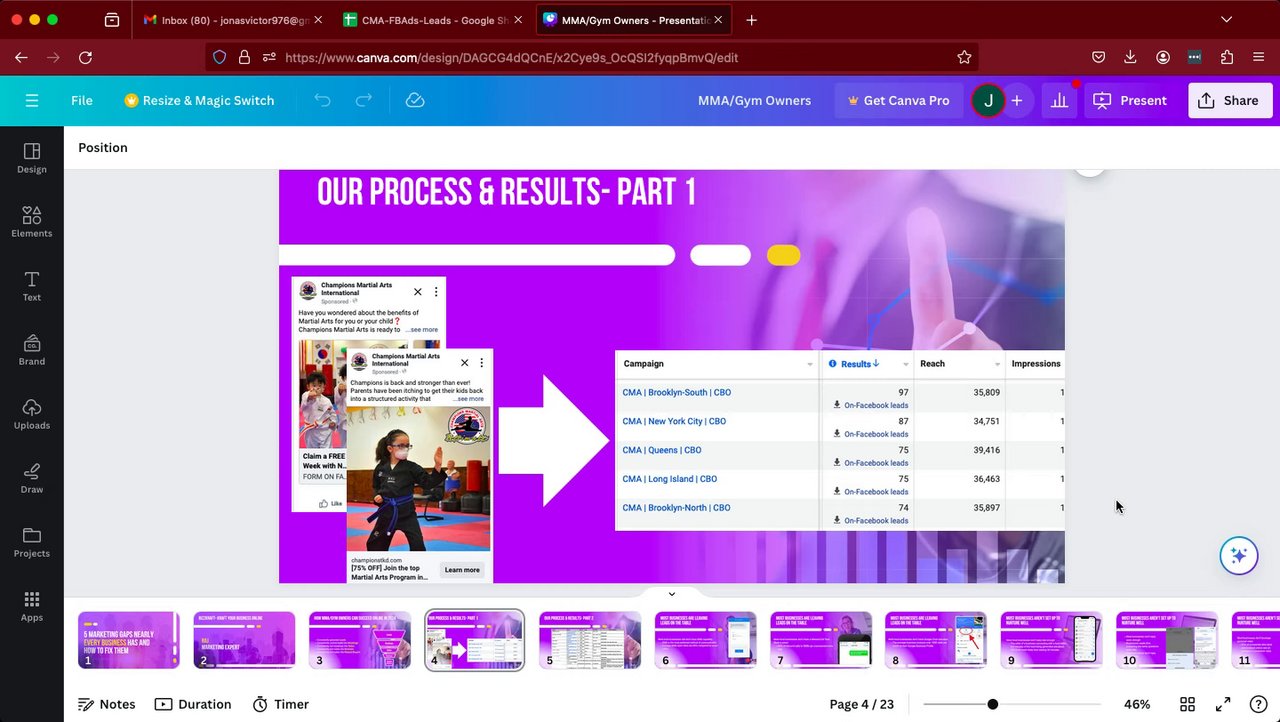Open the Apps sidebar panel

(x=32, y=606)
